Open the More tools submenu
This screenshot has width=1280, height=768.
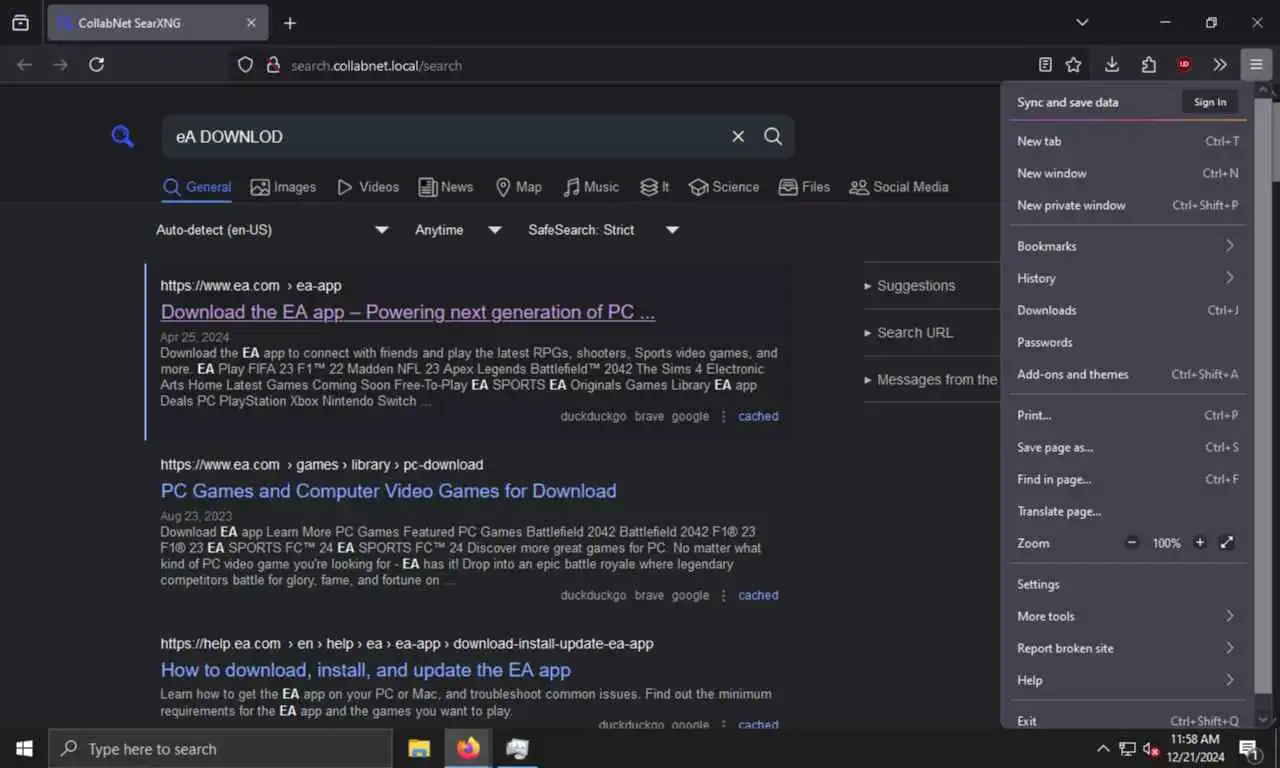(x=1127, y=616)
